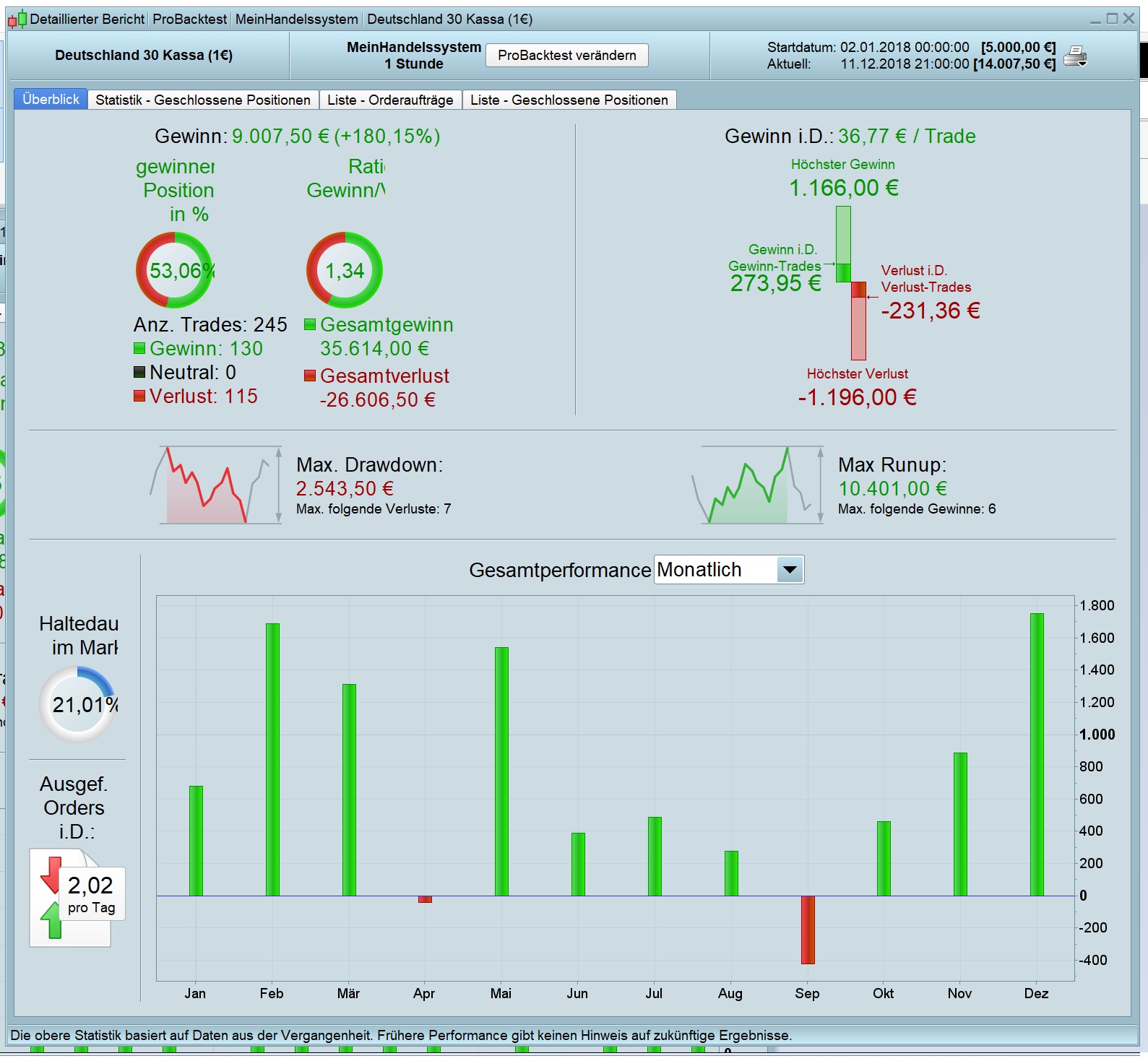Click the ProBacktest verändern button
1148x1061 pixels.
pyautogui.click(x=567, y=55)
